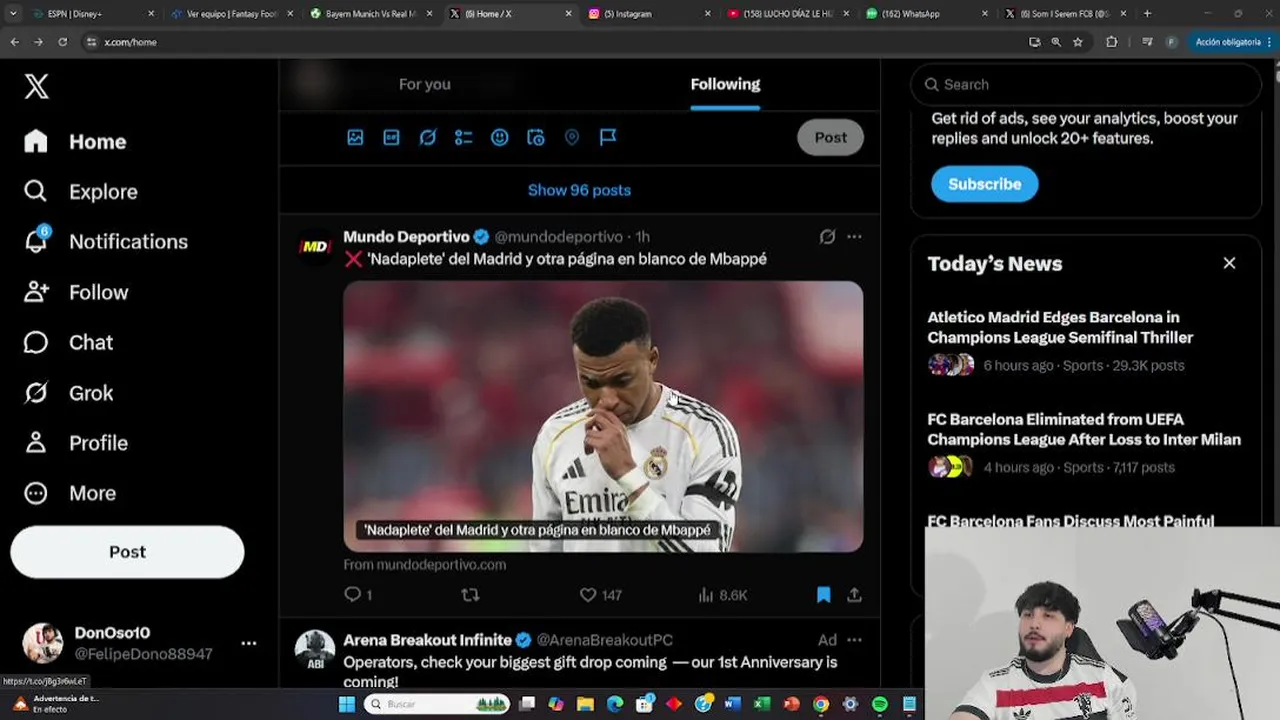The height and width of the screenshot is (720, 1280).
Task: Click the Arena Breakout Infinite avatar
Action: click(315, 649)
